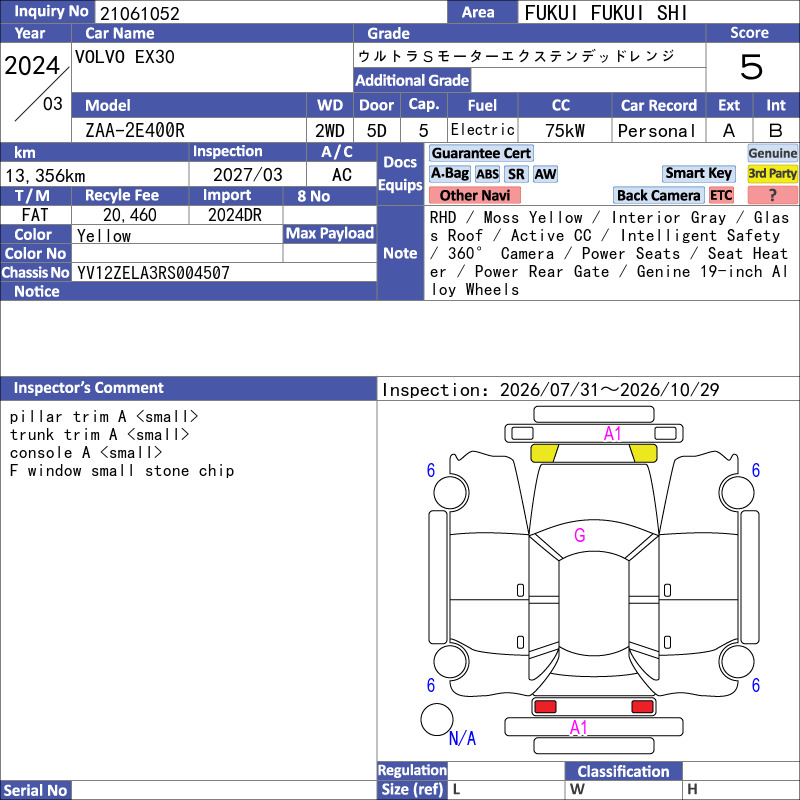Viewport: 800px width, 800px height.
Task: Click comment line console A
Action: point(86,453)
